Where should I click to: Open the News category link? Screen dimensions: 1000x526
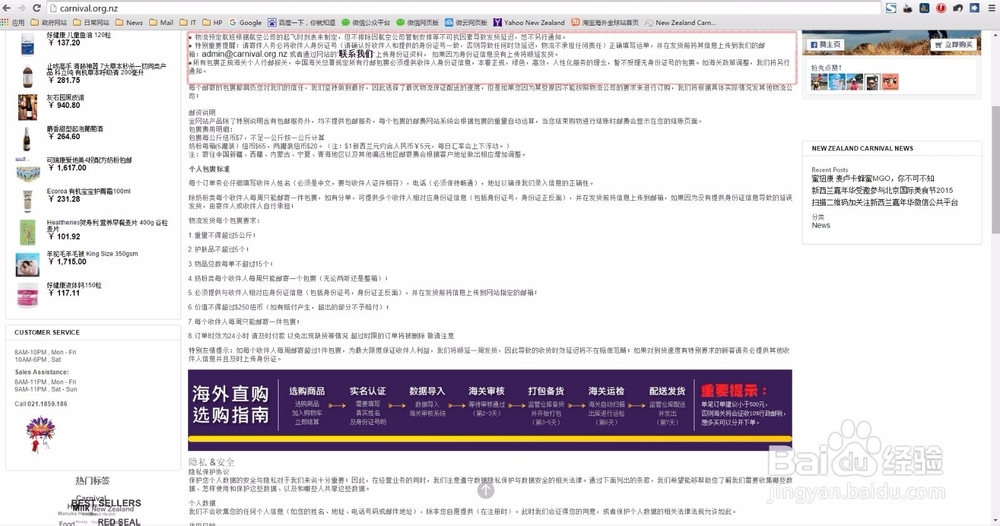pyautogui.click(x=821, y=225)
